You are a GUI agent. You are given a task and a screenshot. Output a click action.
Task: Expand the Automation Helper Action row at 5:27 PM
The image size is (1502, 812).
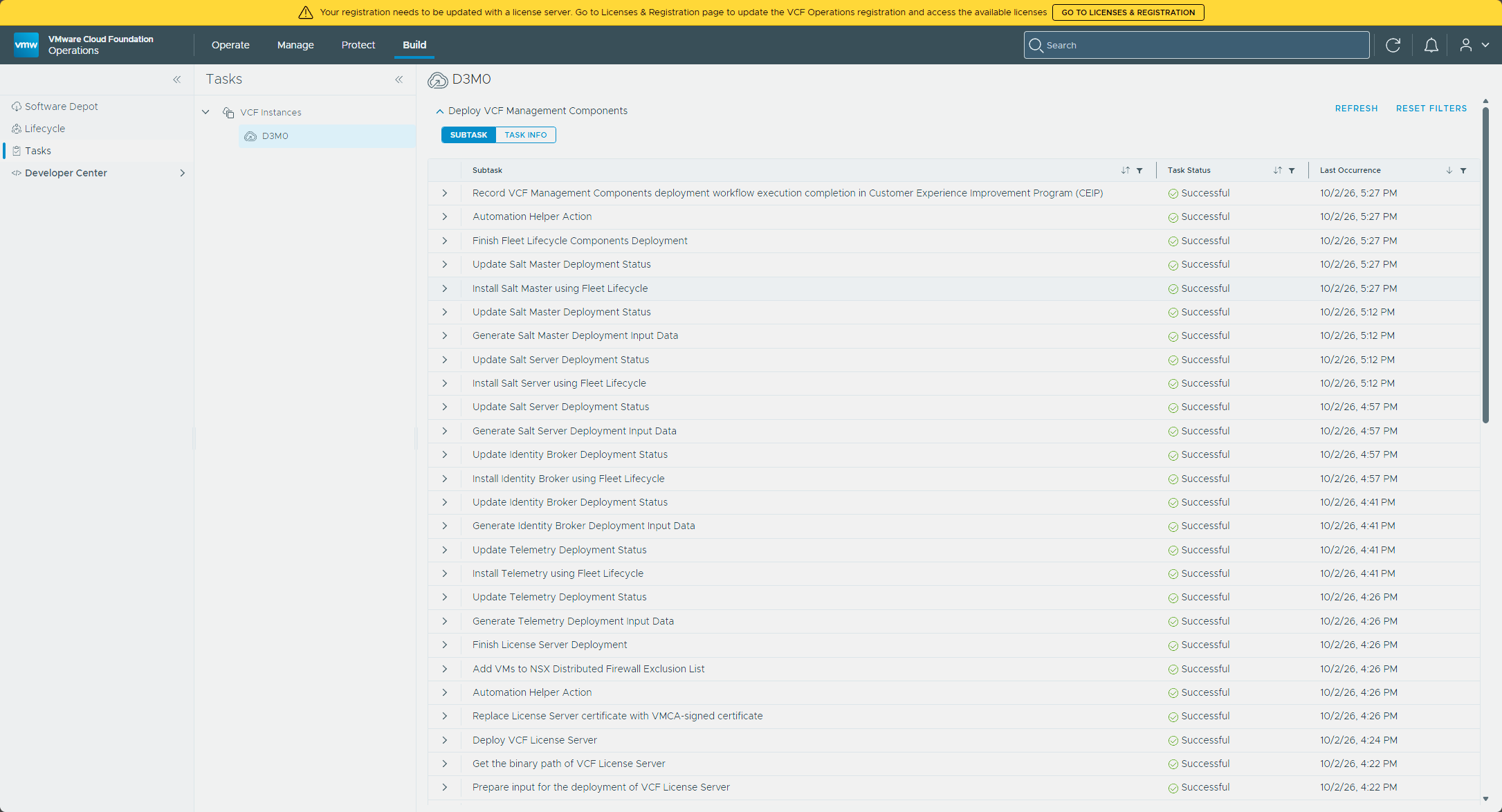coord(445,216)
